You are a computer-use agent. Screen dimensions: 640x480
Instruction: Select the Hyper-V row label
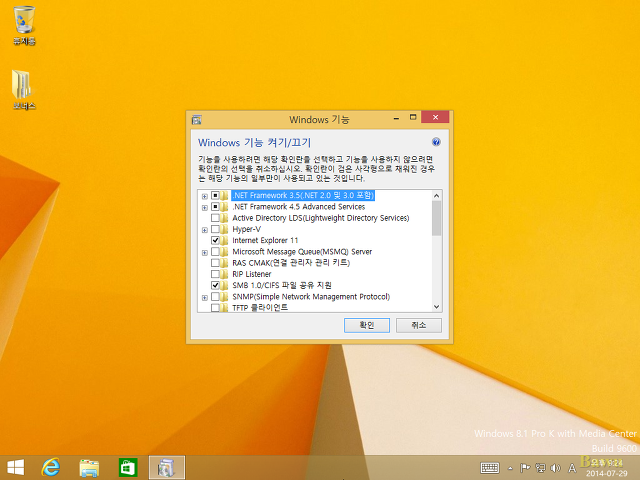point(247,229)
